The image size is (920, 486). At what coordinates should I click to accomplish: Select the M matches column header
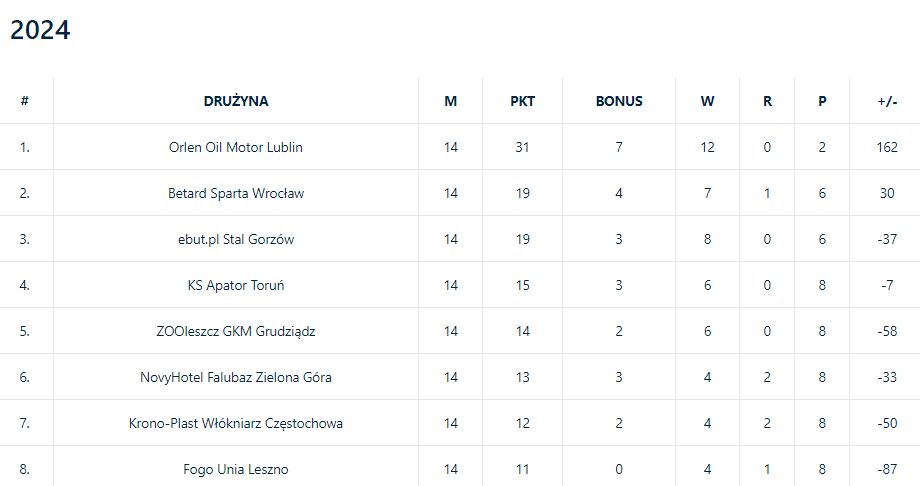[451, 101]
